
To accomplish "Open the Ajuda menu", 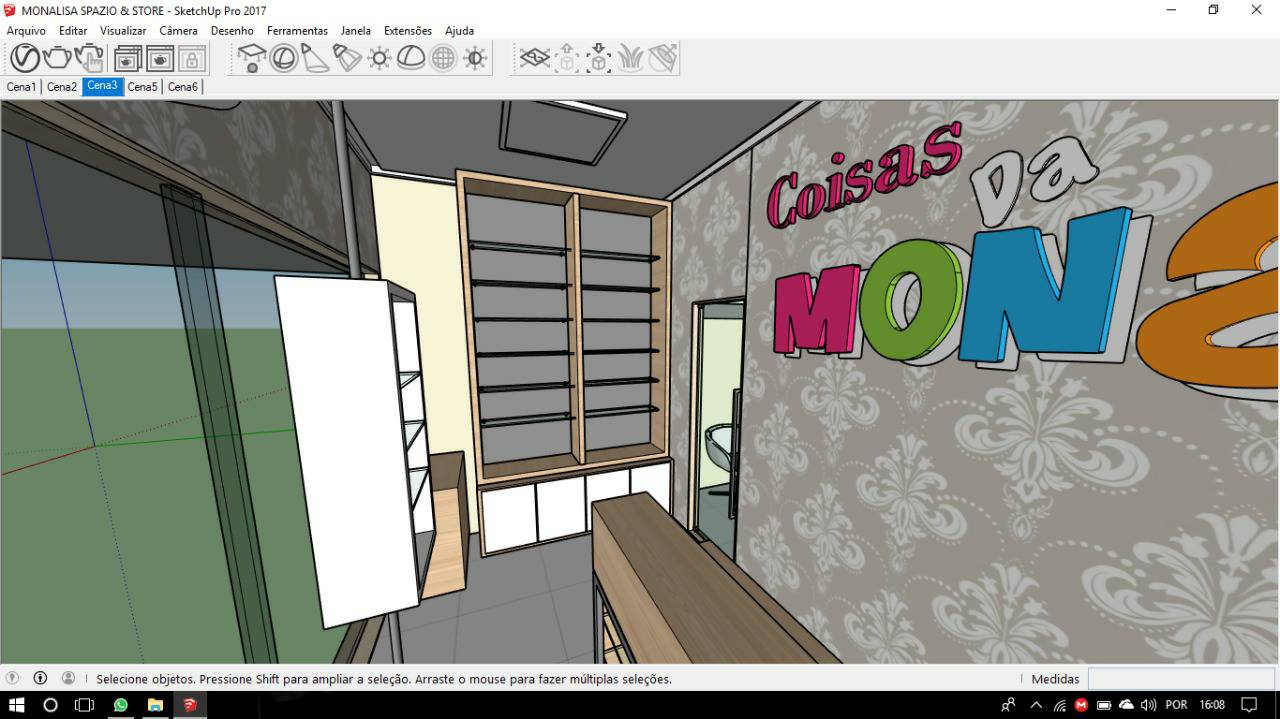I will (459, 31).
